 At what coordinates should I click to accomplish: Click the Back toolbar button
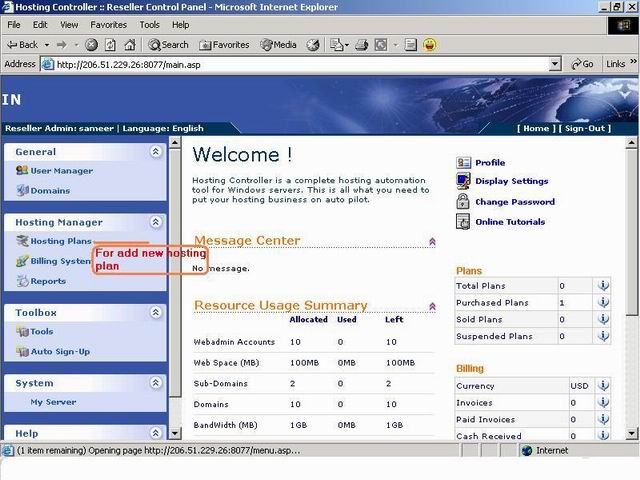coord(22,45)
